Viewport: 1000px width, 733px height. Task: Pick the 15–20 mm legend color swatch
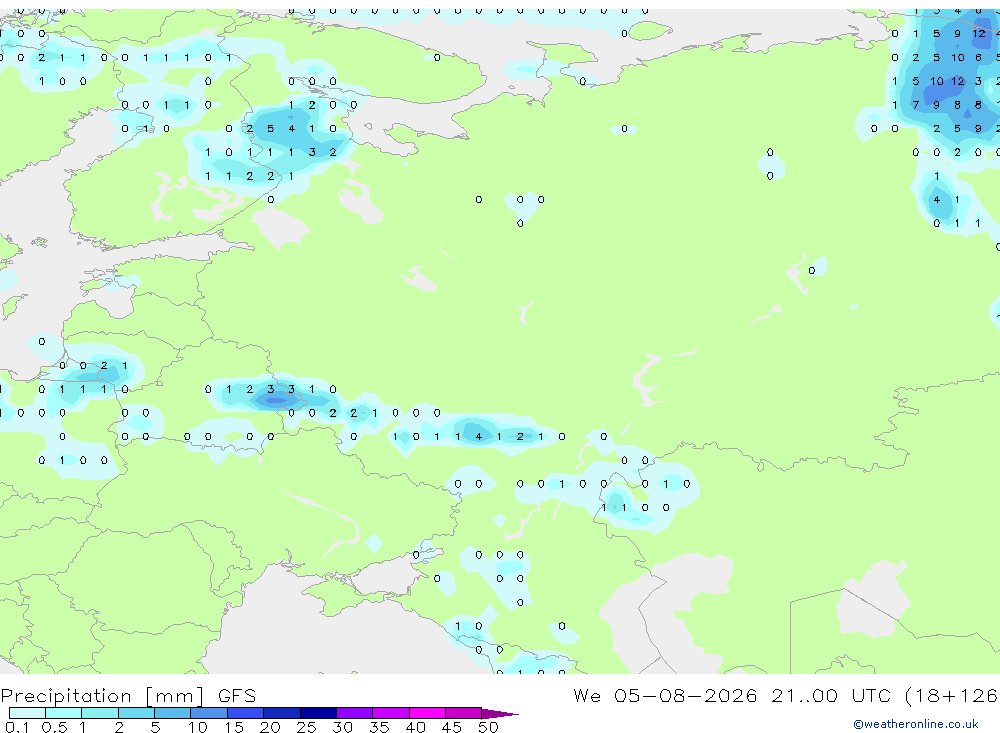click(246, 713)
